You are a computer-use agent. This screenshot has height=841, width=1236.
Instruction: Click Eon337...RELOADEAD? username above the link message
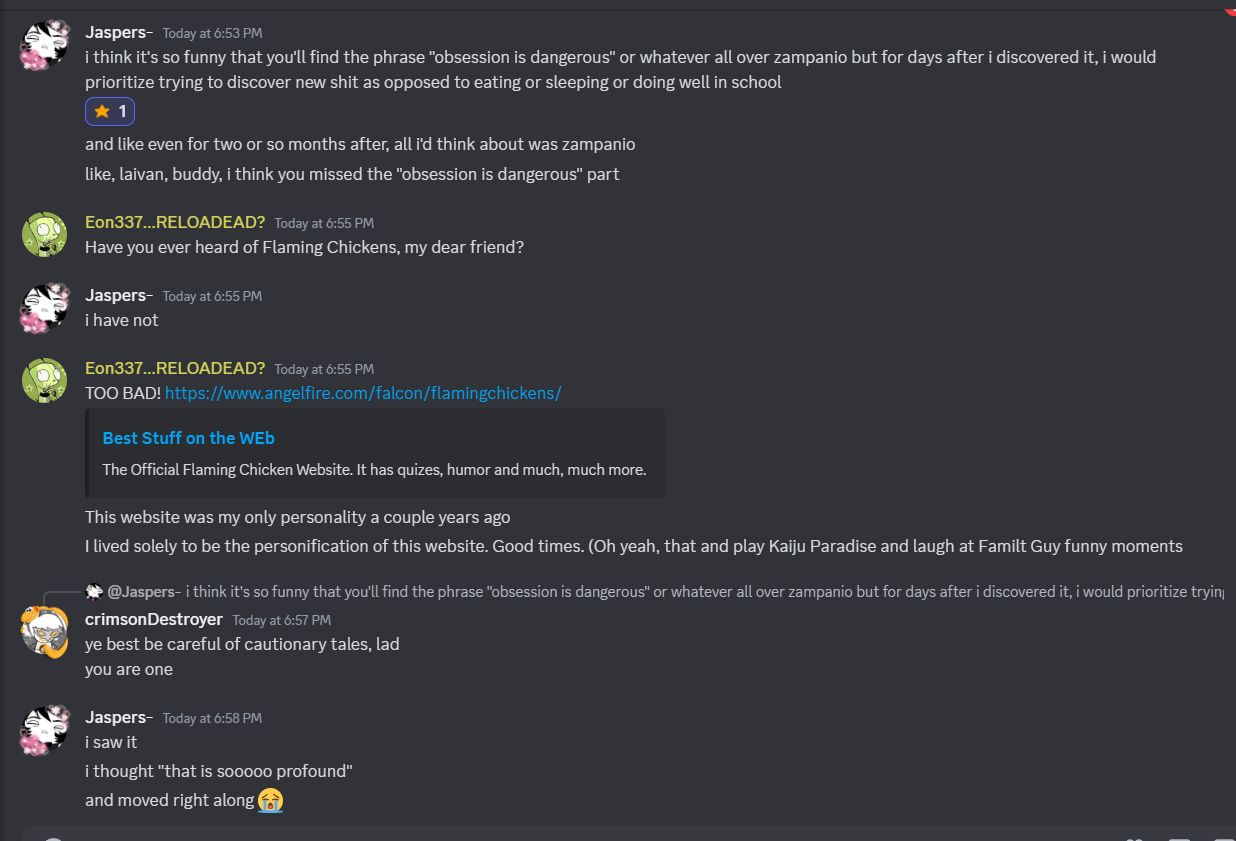pyautogui.click(x=175, y=368)
